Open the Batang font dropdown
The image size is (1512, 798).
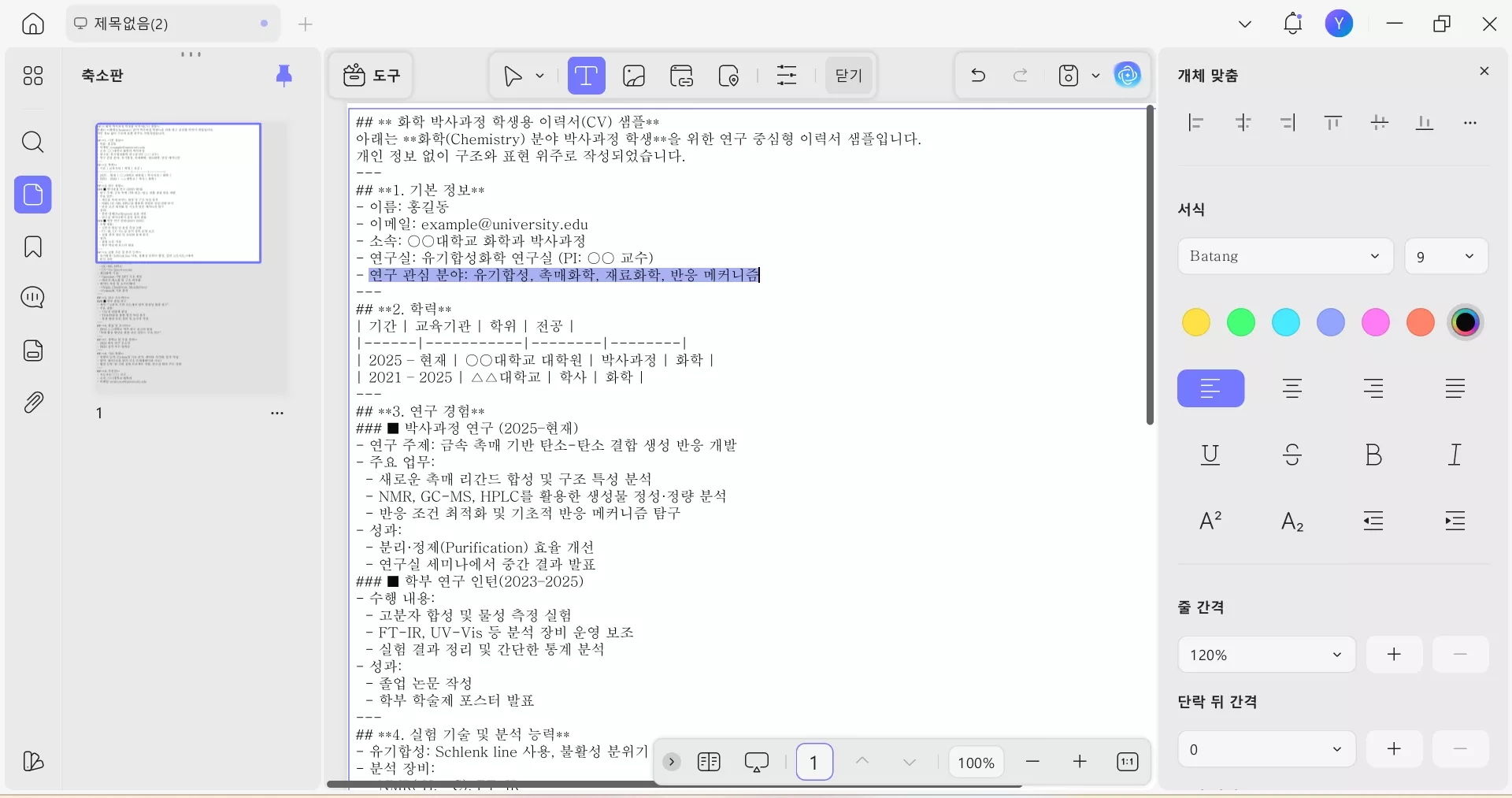[1285, 256]
